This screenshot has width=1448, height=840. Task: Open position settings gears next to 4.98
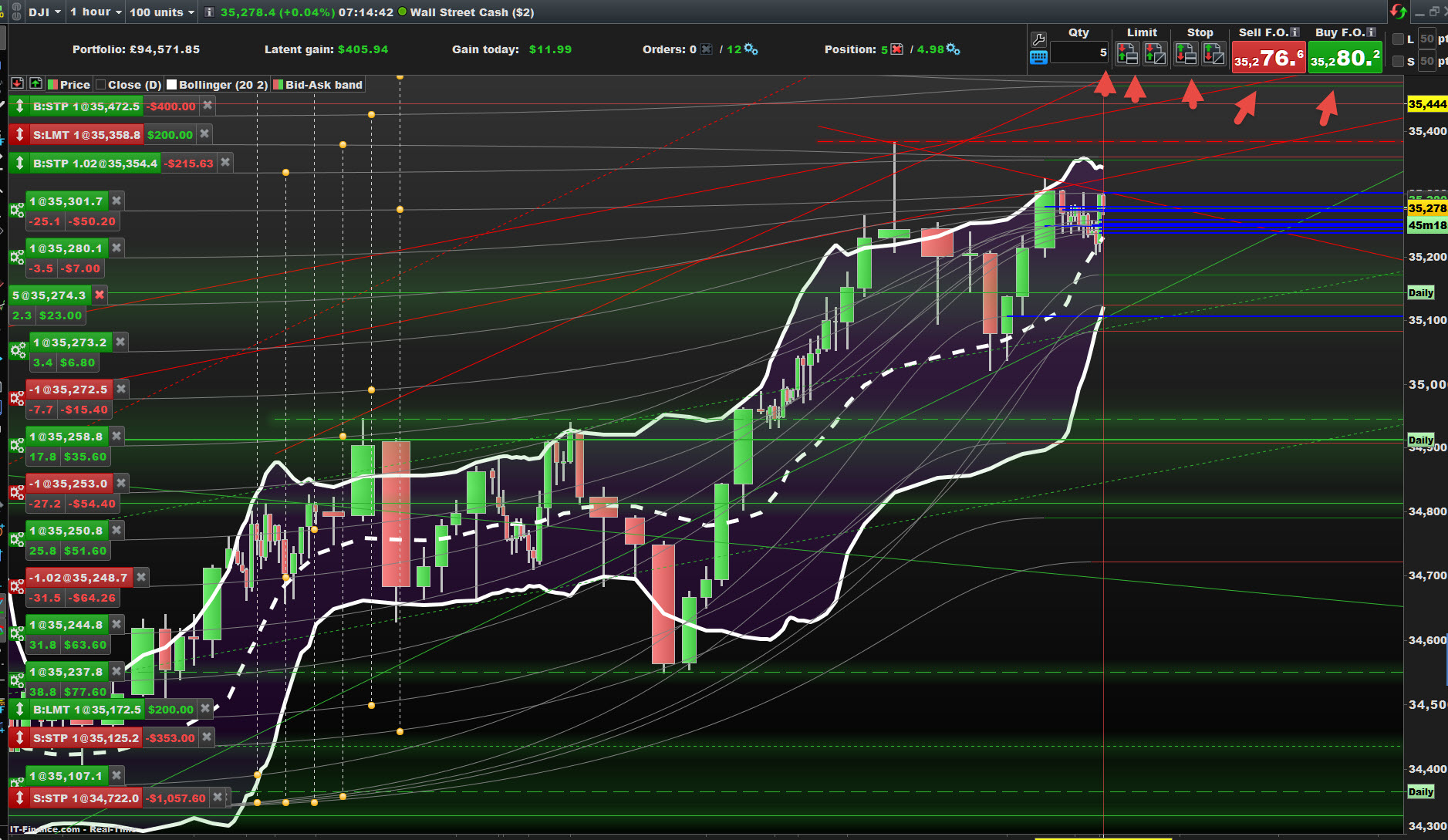coord(953,49)
